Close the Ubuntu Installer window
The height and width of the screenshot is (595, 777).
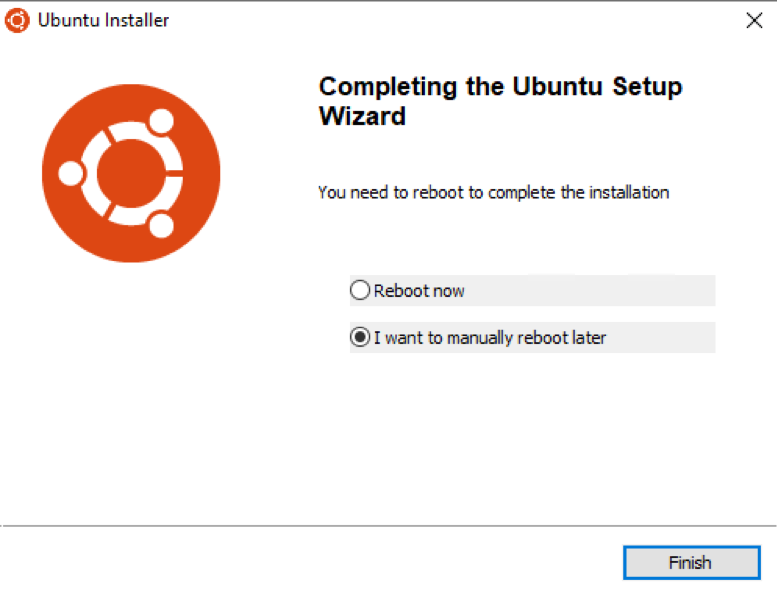(x=754, y=20)
